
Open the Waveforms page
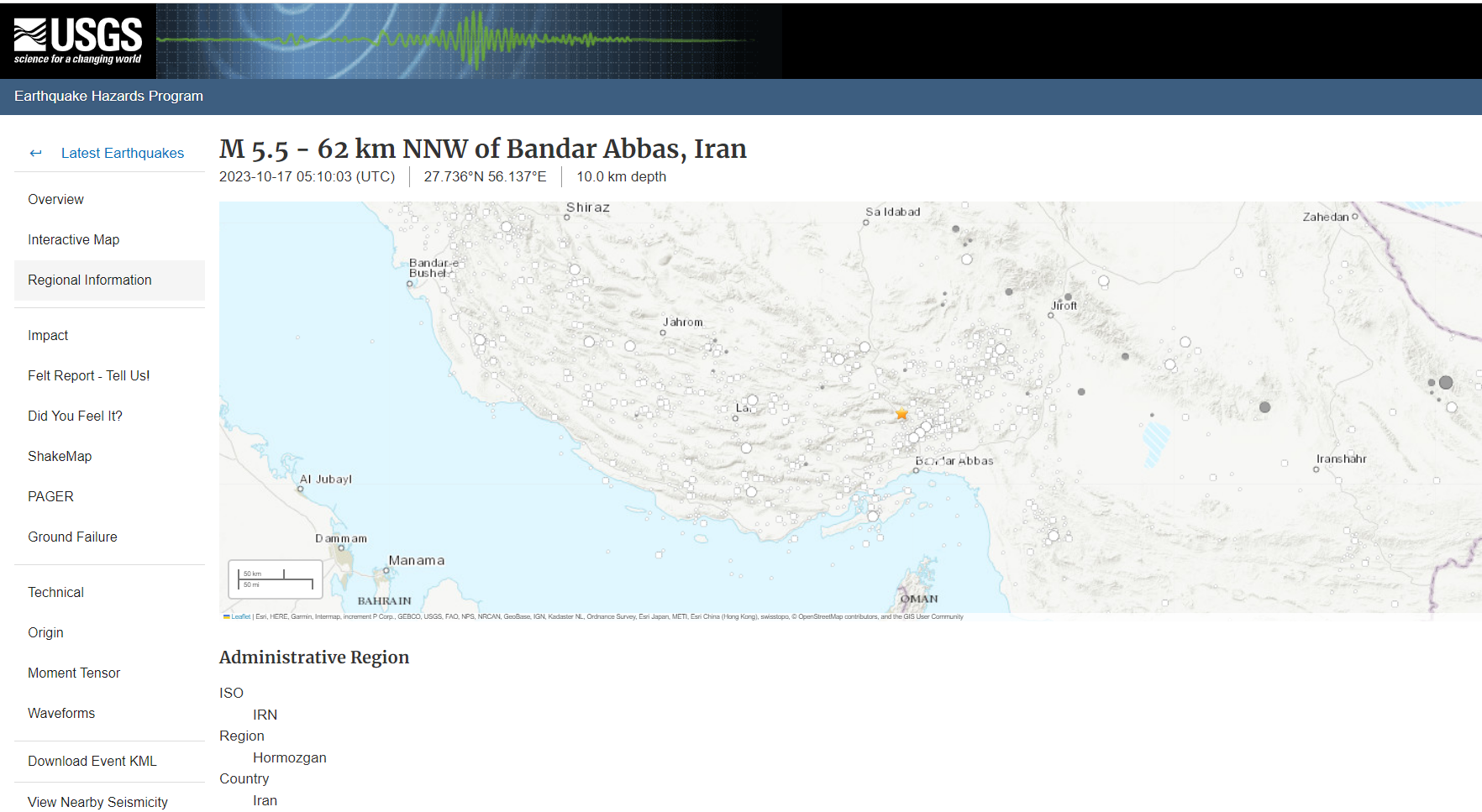coord(61,713)
